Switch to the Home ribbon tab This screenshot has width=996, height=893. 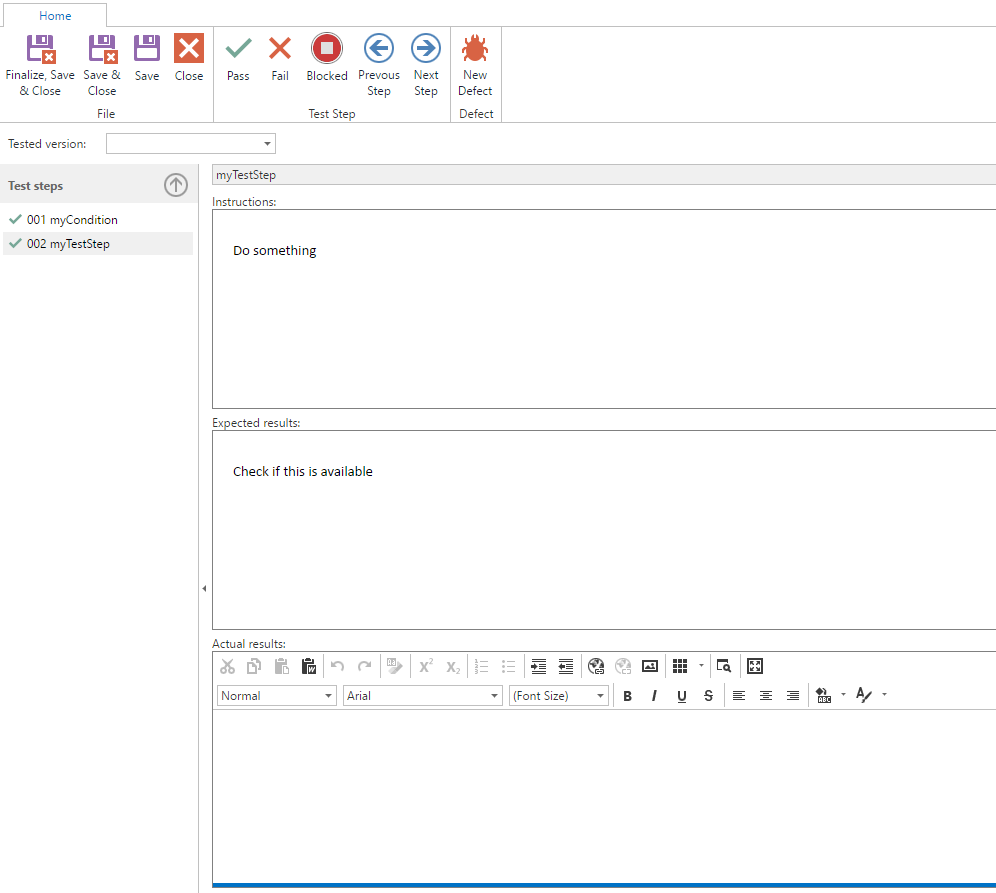[x=55, y=16]
